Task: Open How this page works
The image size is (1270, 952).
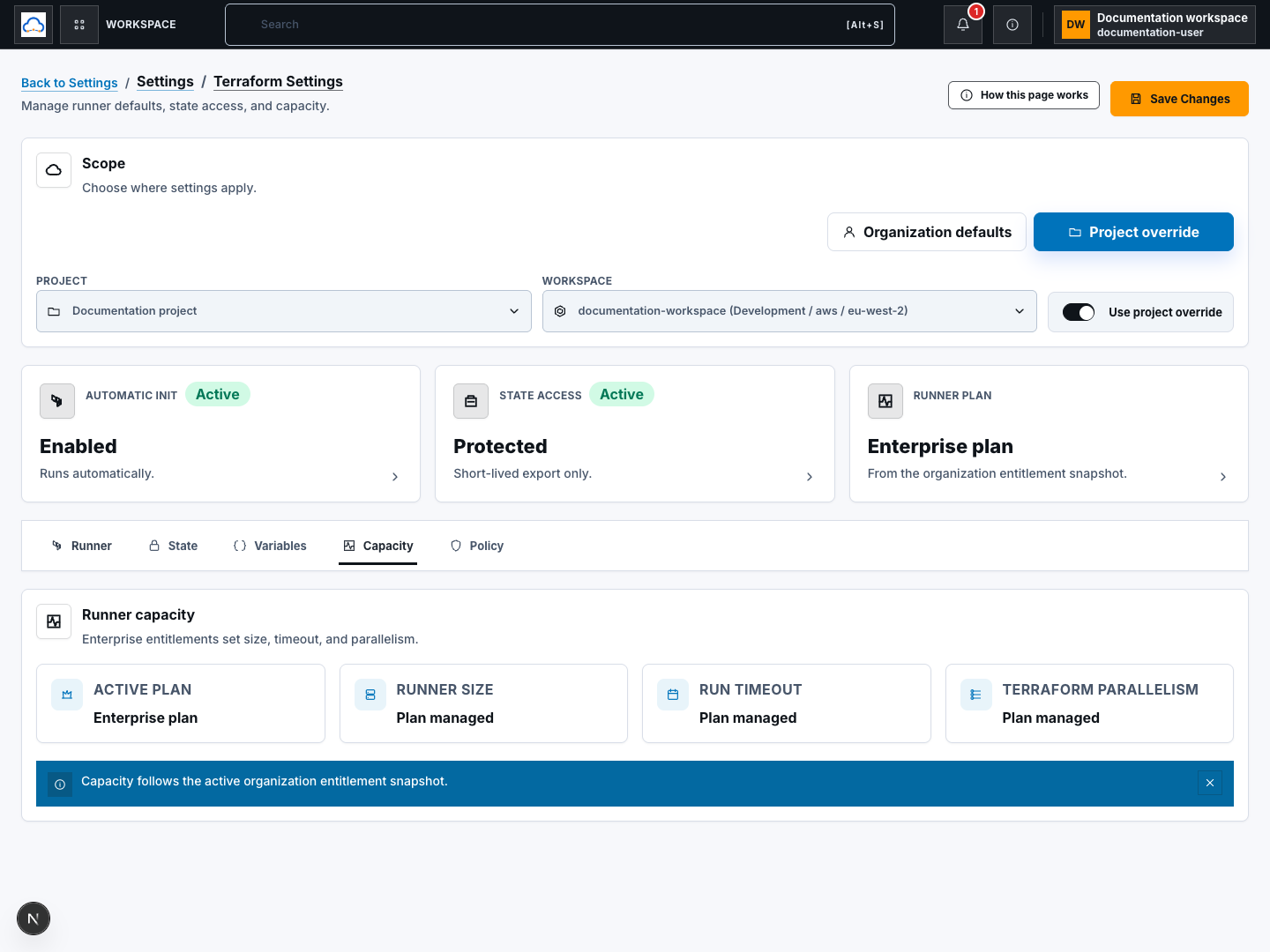Action: coord(1024,95)
